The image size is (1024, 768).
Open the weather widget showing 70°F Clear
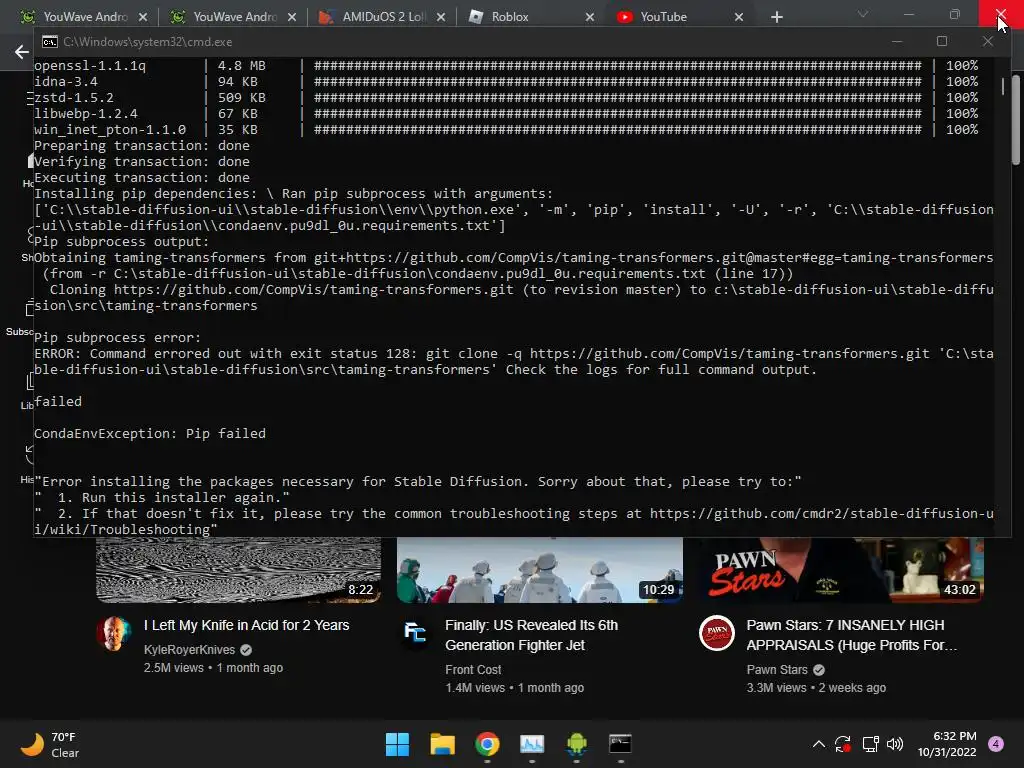(50, 744)
